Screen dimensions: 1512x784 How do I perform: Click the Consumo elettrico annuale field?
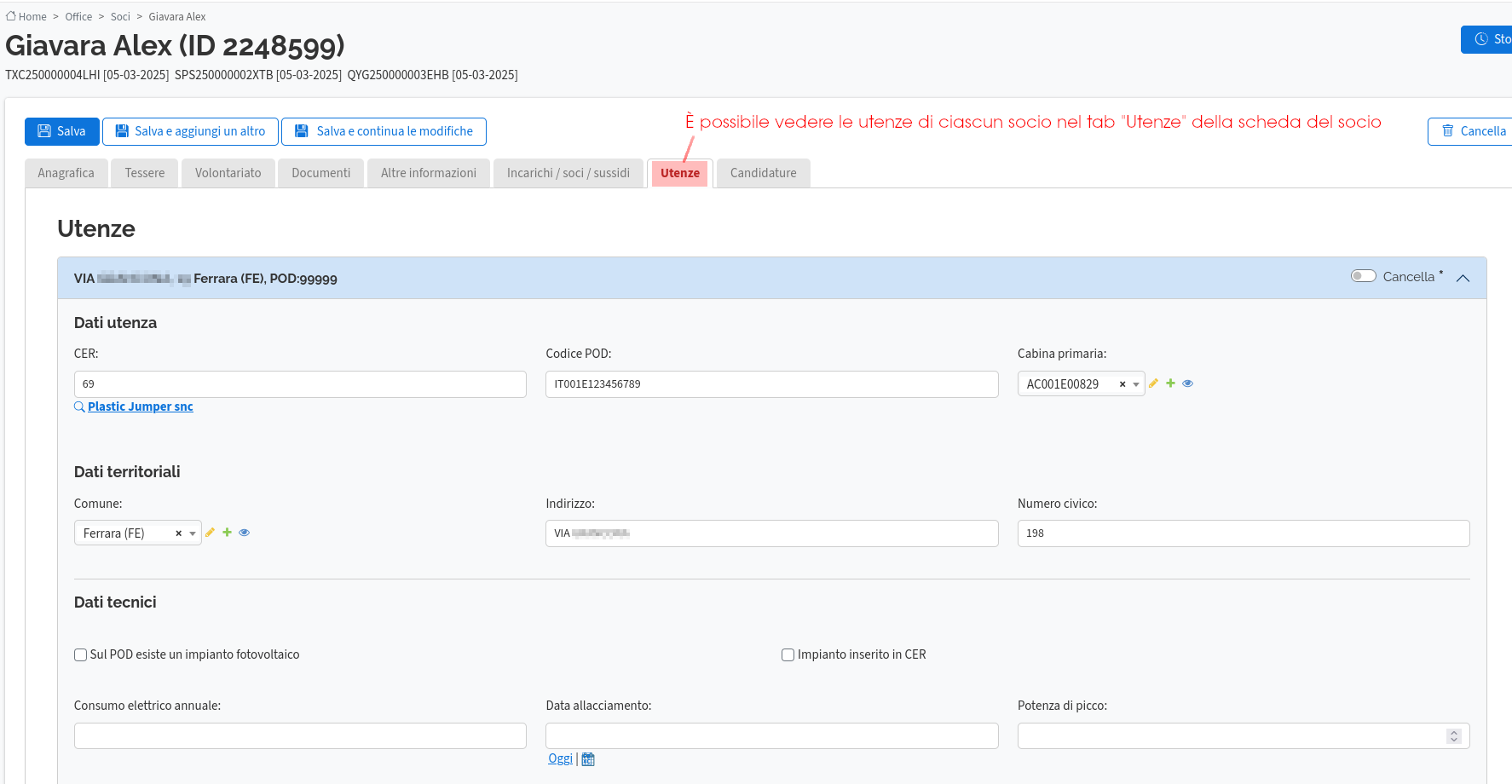pos(300,736)
